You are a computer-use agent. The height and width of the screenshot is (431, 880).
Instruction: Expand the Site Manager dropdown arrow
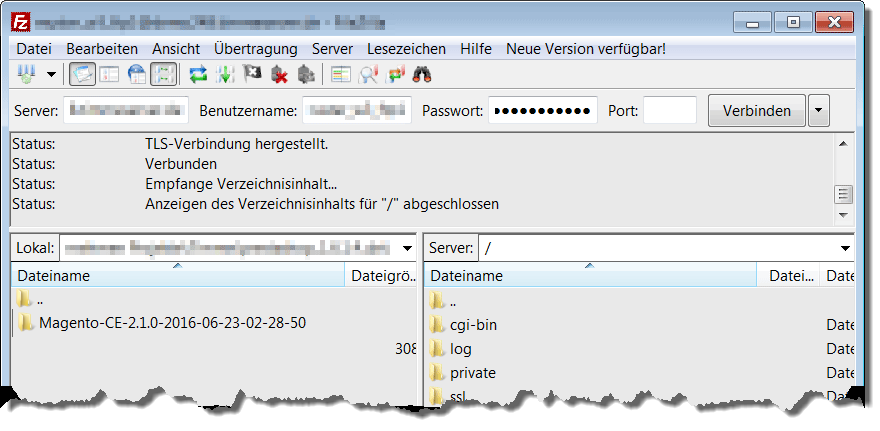51,75
